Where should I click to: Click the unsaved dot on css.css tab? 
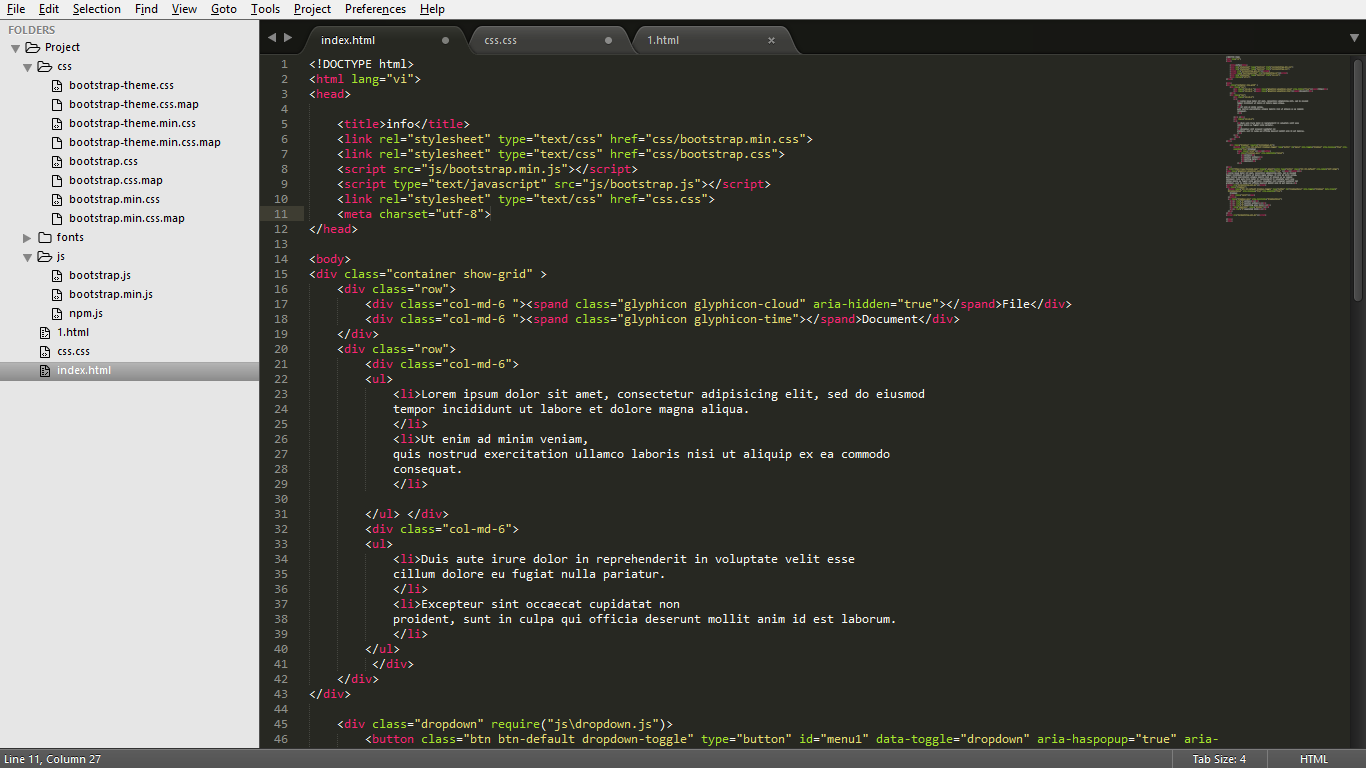coord(608,40)
